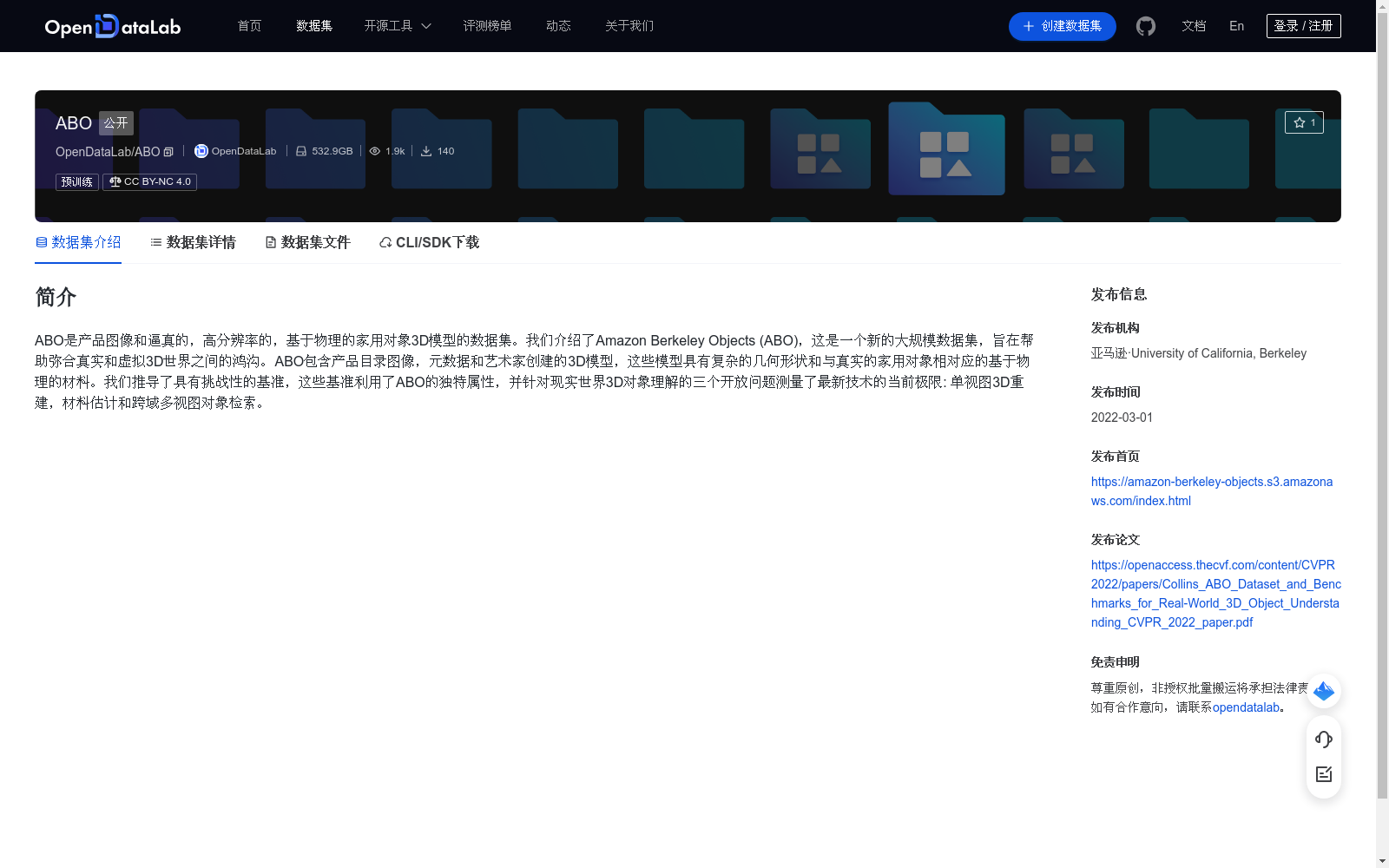The height and width of the screenshot is (868, 1389).
Task: Switch to the CLI/SDK下载 tab
Action: (429, 242)
